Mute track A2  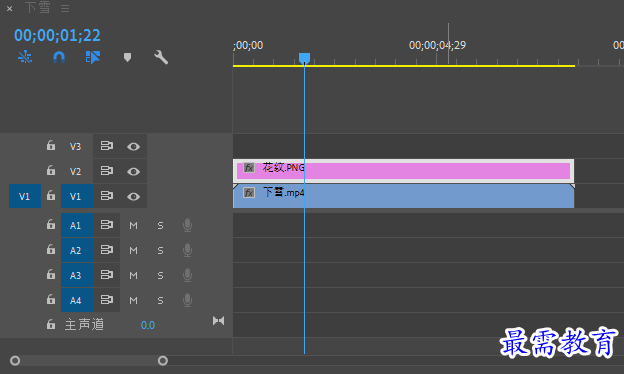click(133, 251)
